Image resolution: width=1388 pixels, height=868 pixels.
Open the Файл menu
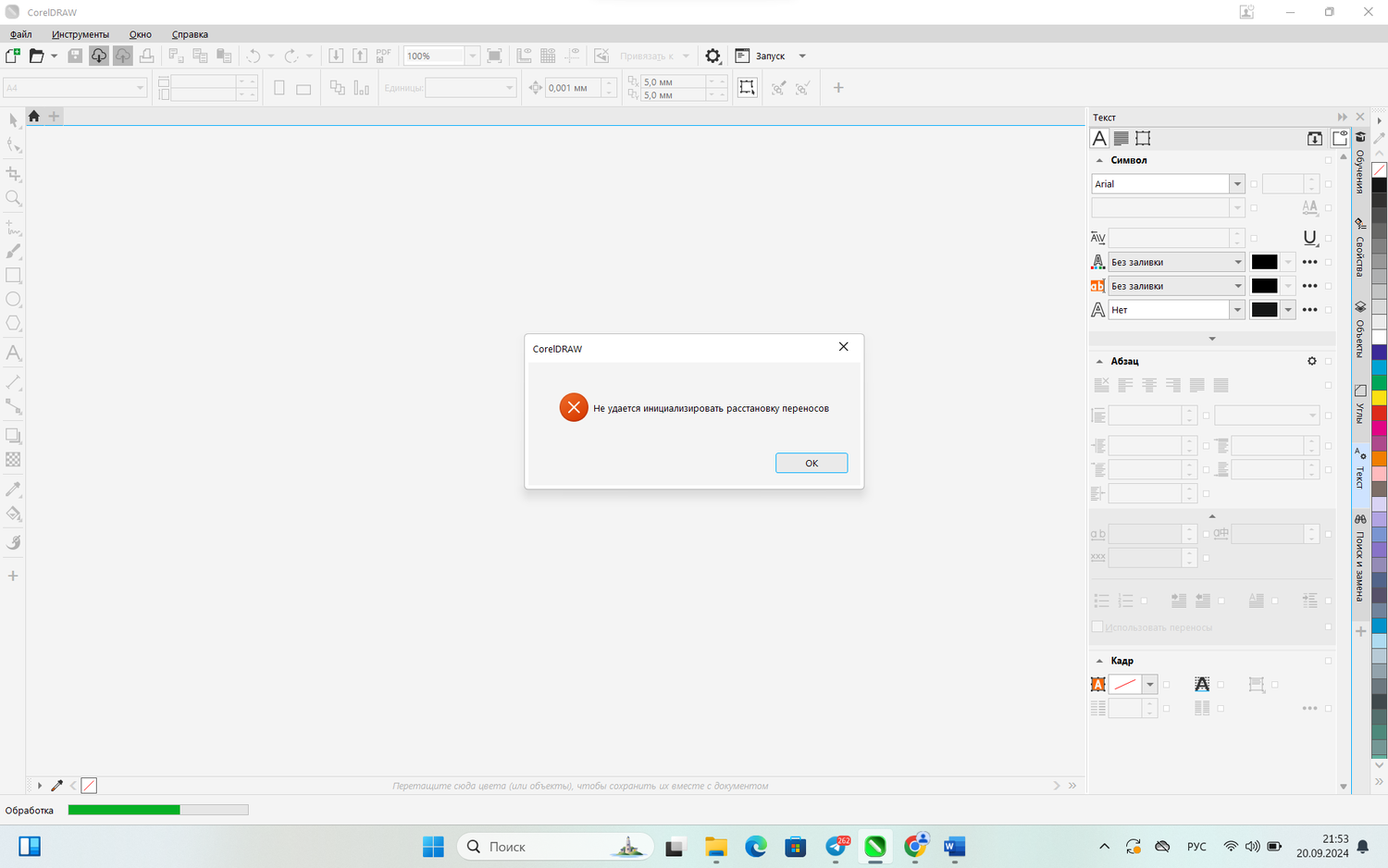pos(21,34)
